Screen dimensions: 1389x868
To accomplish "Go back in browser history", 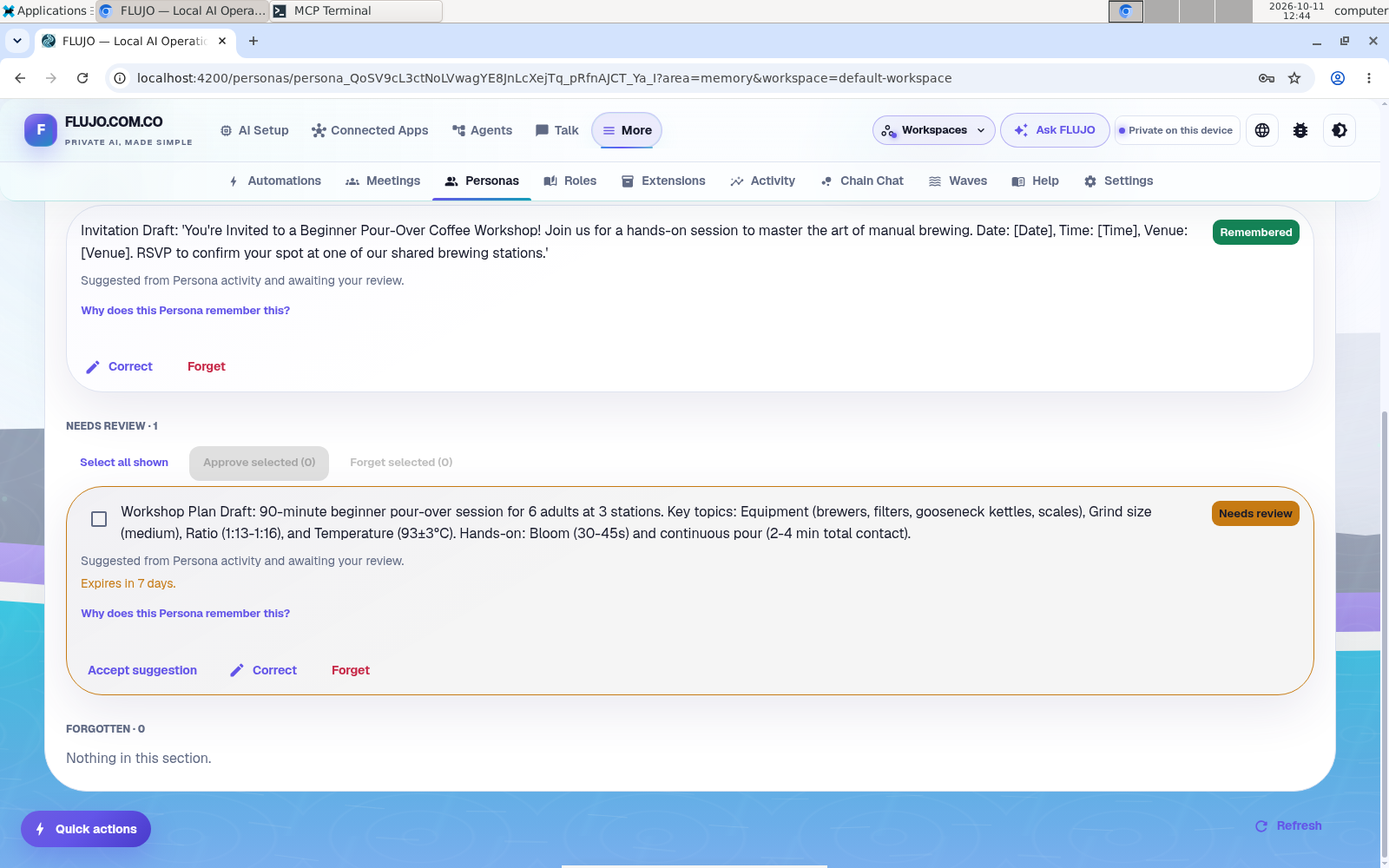I will [20, 78].
